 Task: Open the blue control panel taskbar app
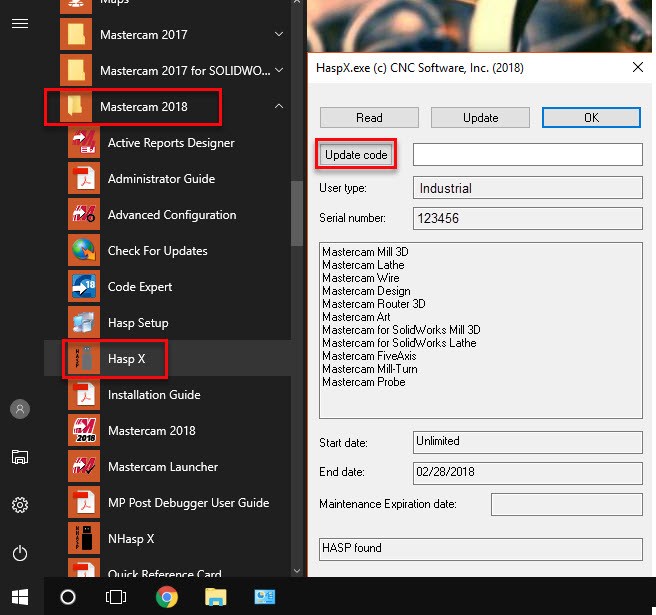pyautogui.click(x=264, y=597)
